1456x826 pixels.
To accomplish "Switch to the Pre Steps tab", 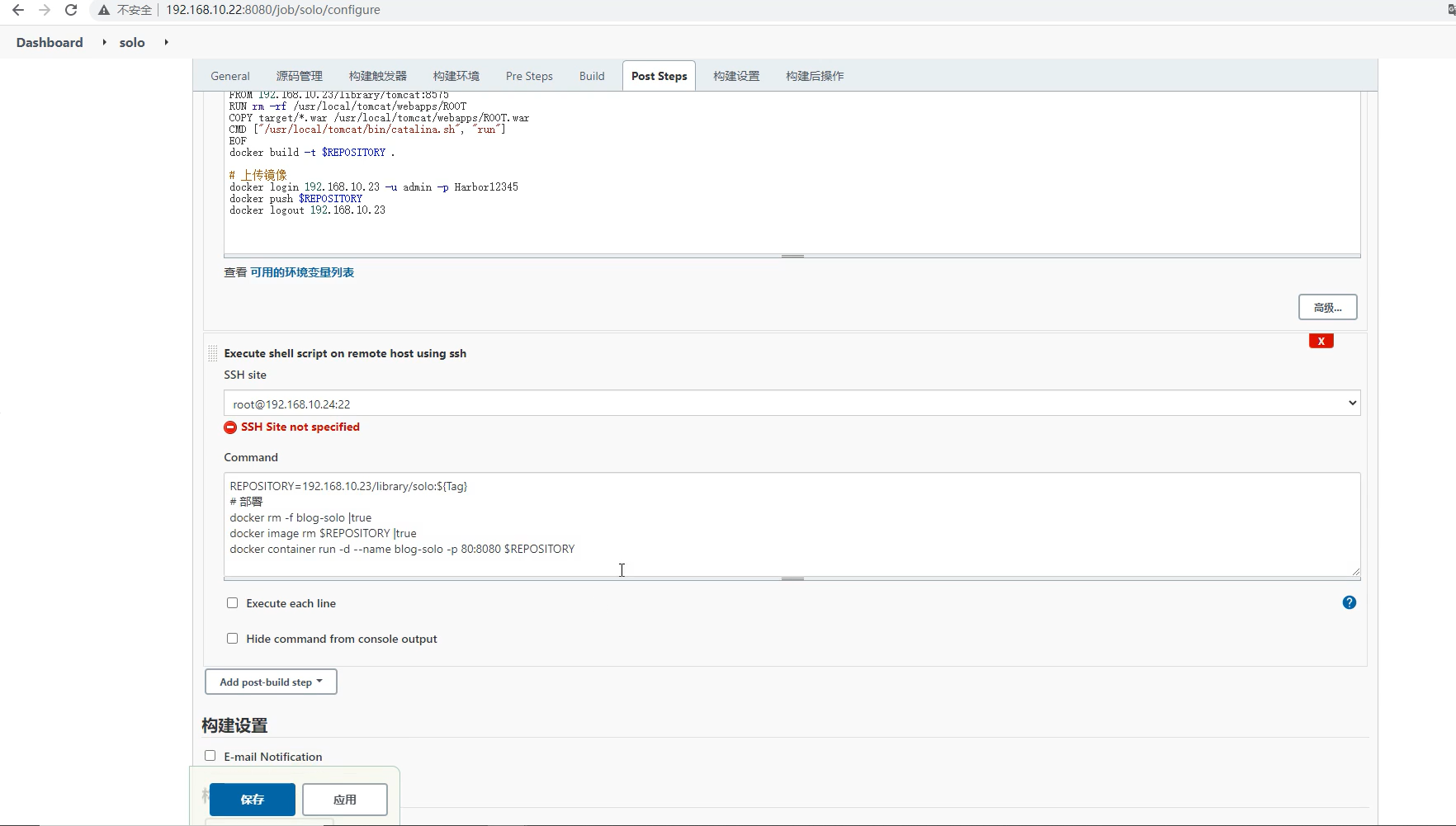I will (529, 76).
